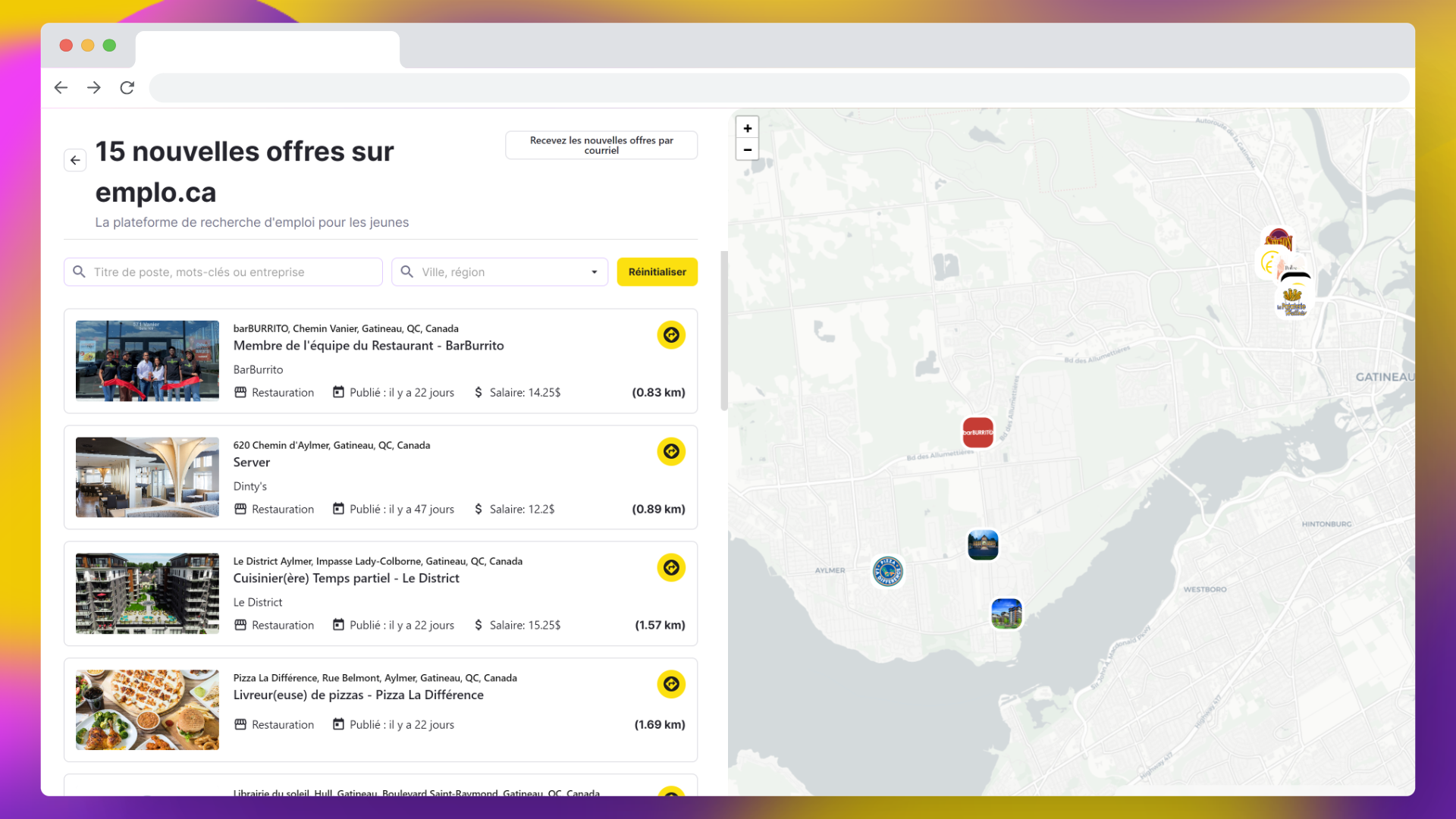This screenshot has width=1456, height=819.
Task: Click 'Publié : il y a 47 jours' text
Action: click(x=402, y=509)
